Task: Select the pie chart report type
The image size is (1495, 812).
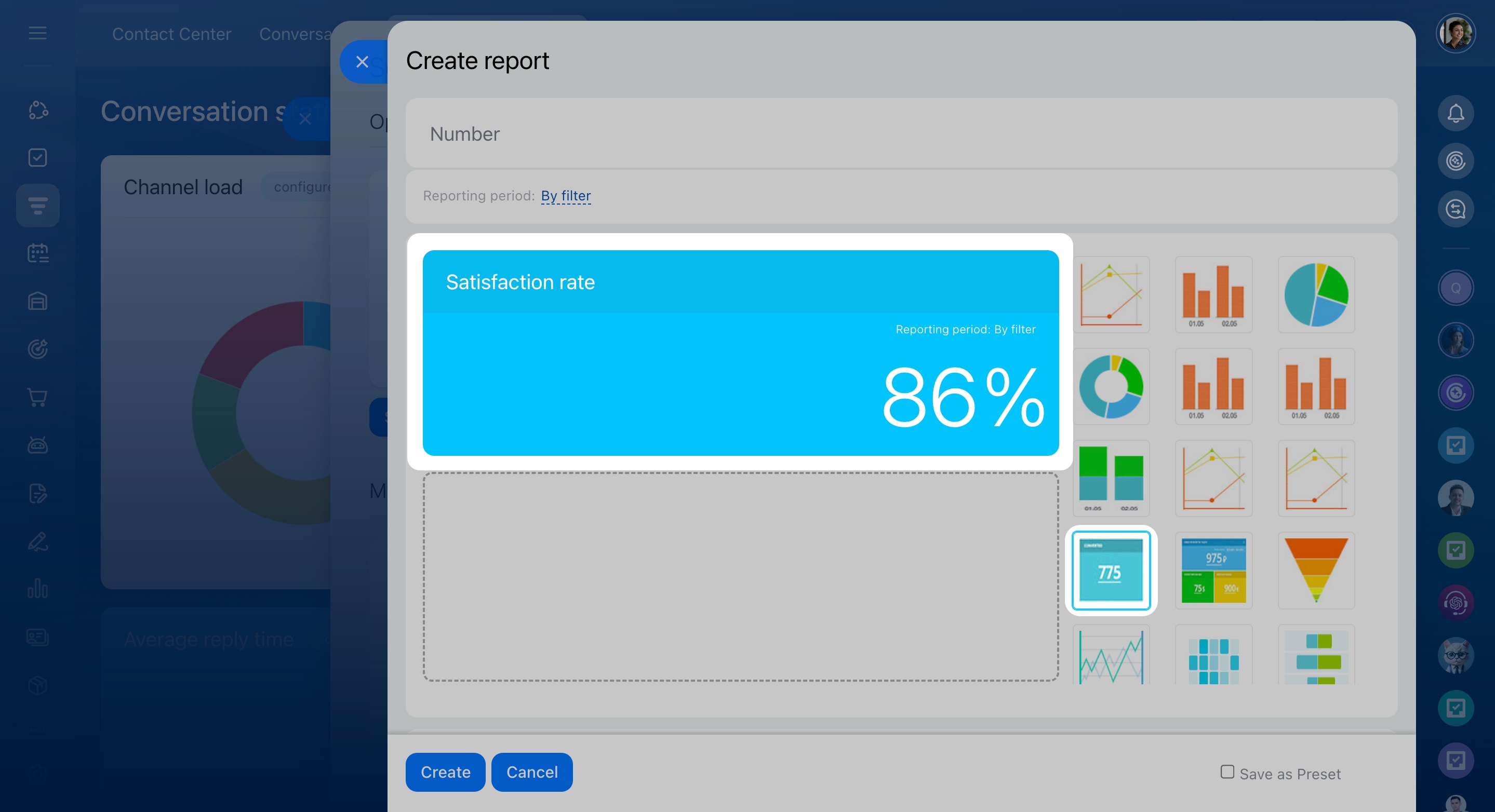Action: (1316, 294)
